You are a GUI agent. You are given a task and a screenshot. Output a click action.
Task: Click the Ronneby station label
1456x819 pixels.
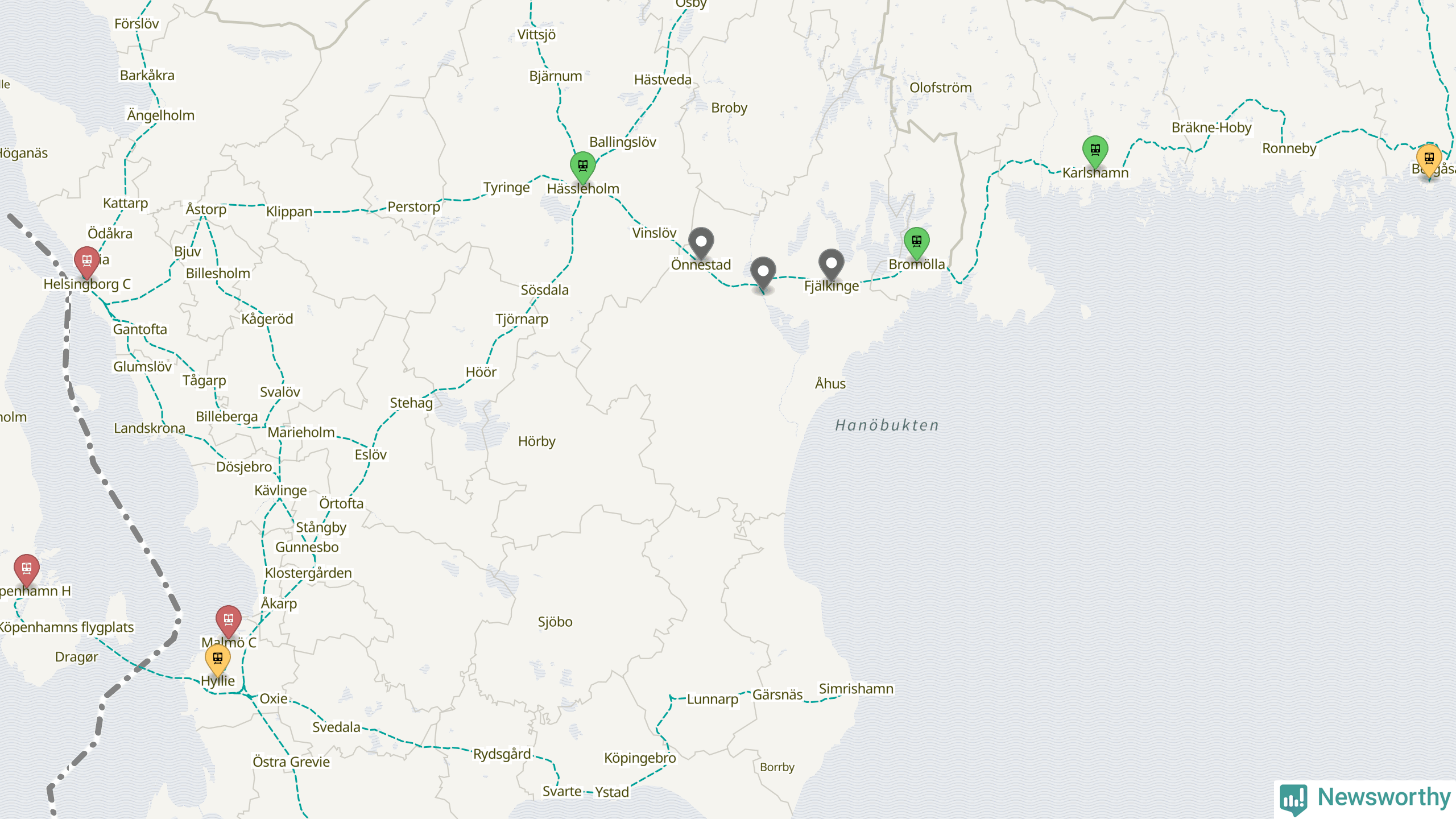pyautogui.click(x=1289, y=148)
